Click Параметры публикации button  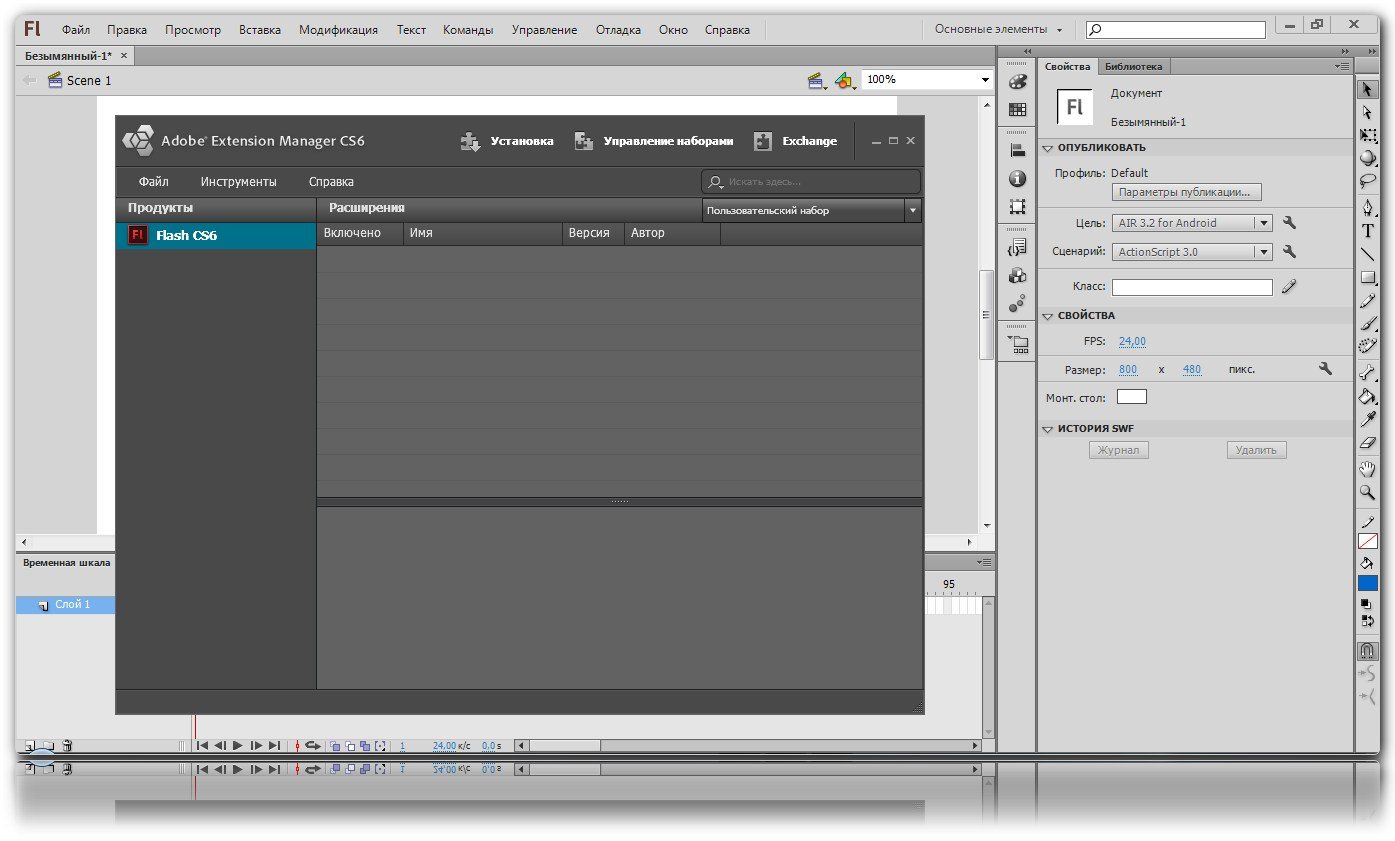(1186, 192)
